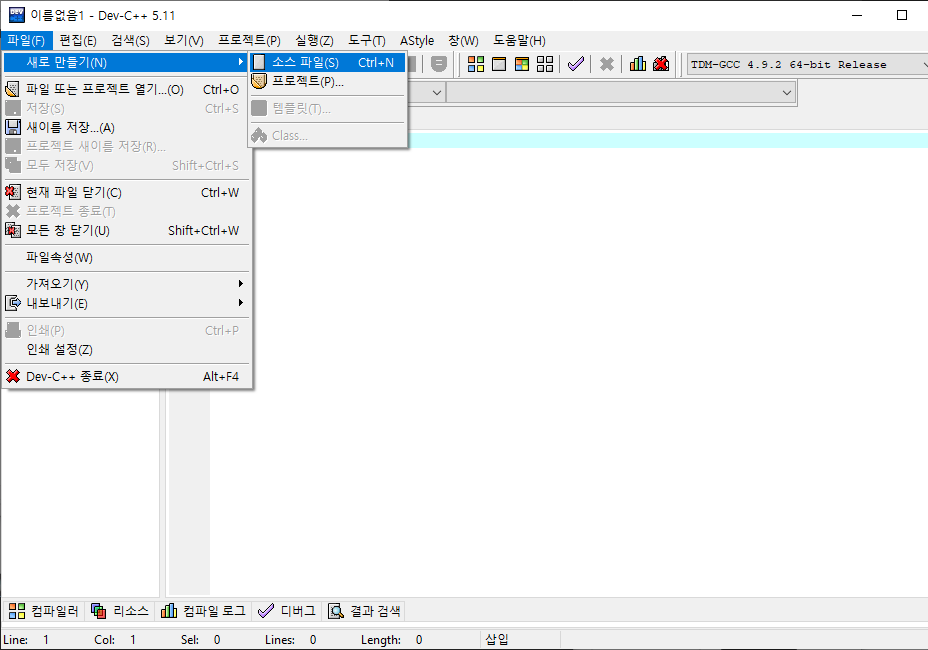Click the grayed Stop execution X icon
Screen dimensions: 928x650
coord(607,64)
